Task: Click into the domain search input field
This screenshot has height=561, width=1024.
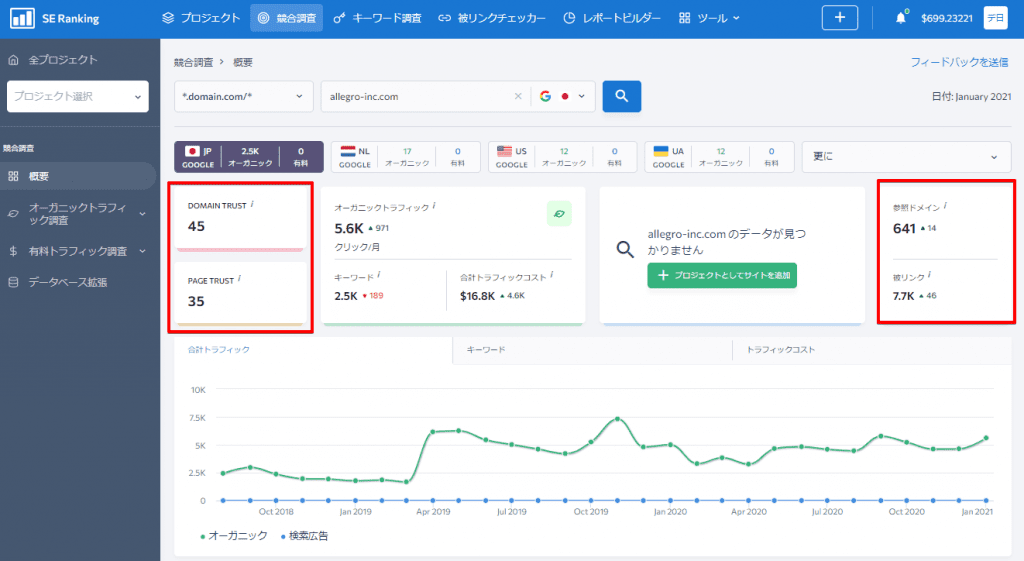Action: coord(418,96)
